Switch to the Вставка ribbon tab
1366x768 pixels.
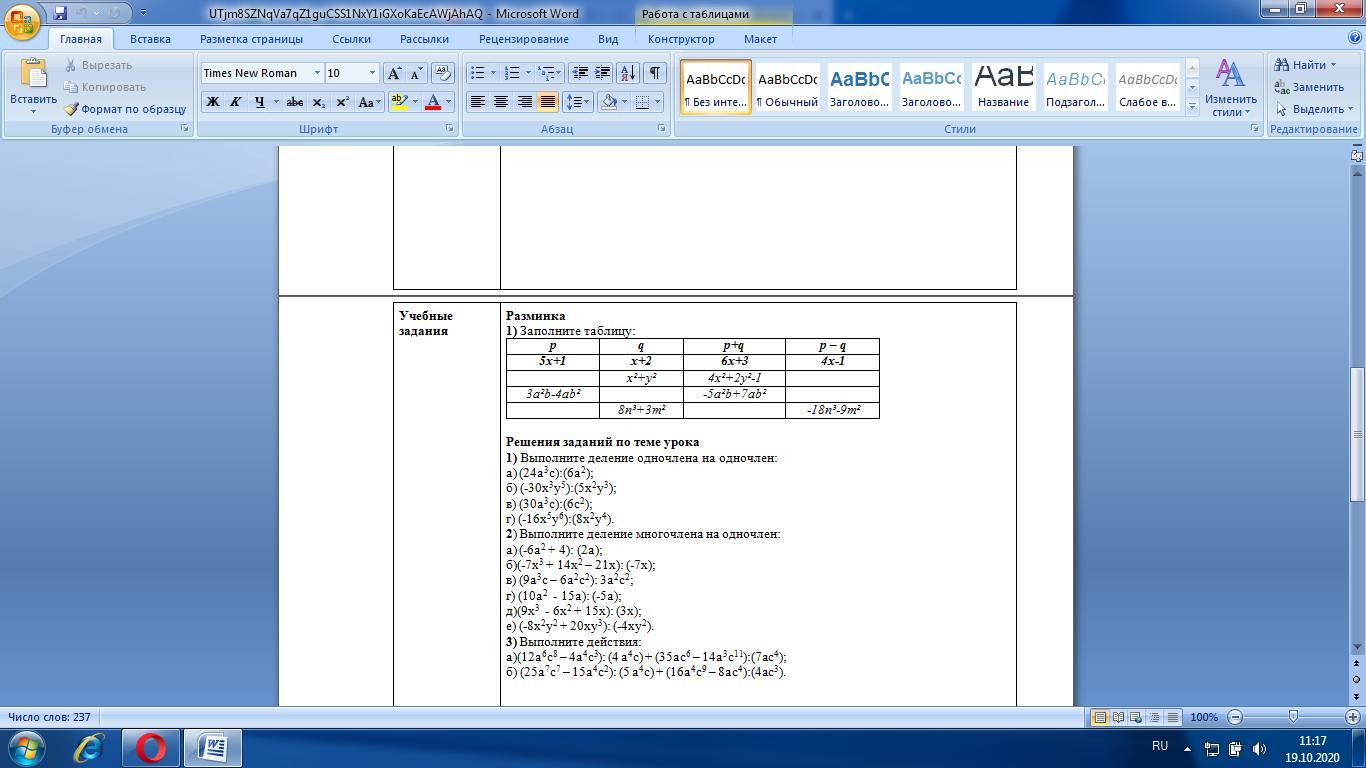tap(150, 39)
